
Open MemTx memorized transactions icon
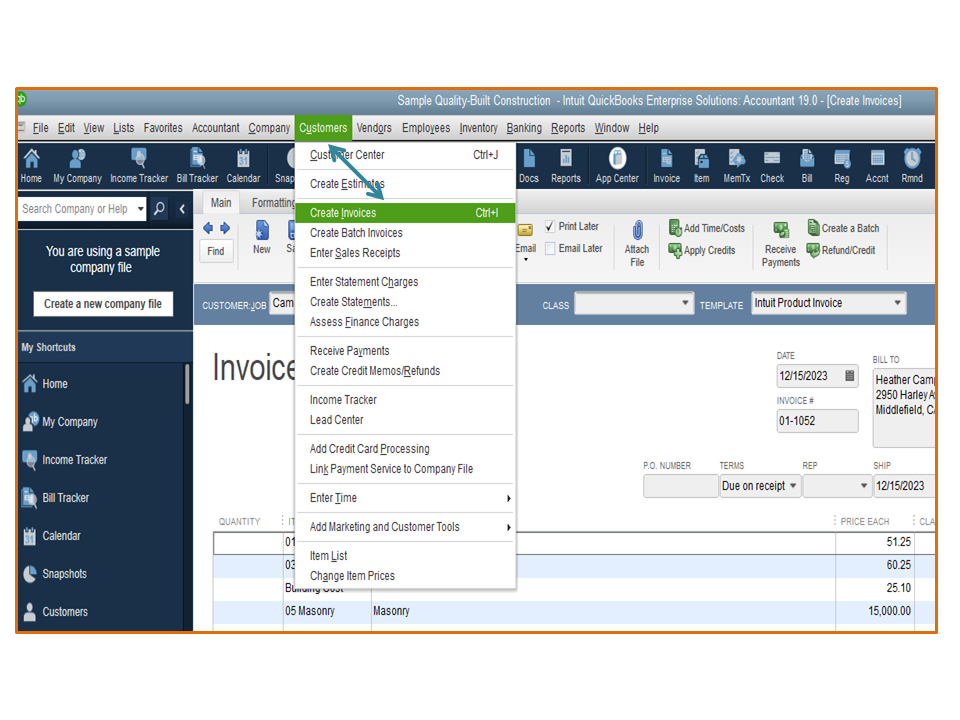pyautogui.click(x=737, y=166)
